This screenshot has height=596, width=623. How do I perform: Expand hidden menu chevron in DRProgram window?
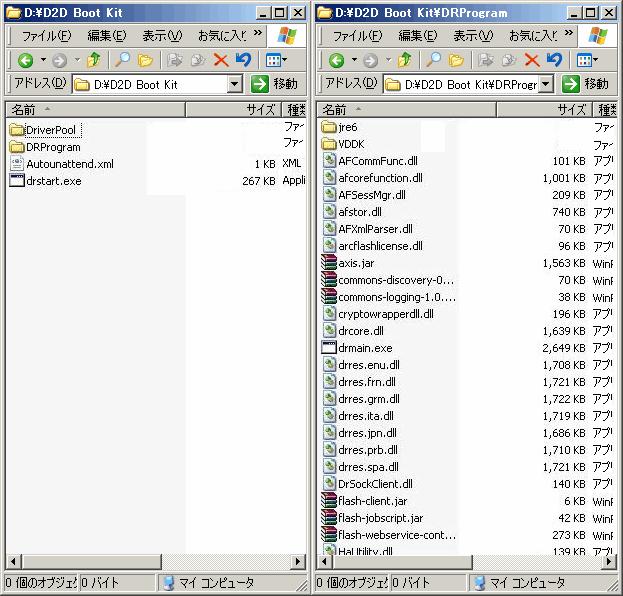pyautogui.click(x=569, y=33)
